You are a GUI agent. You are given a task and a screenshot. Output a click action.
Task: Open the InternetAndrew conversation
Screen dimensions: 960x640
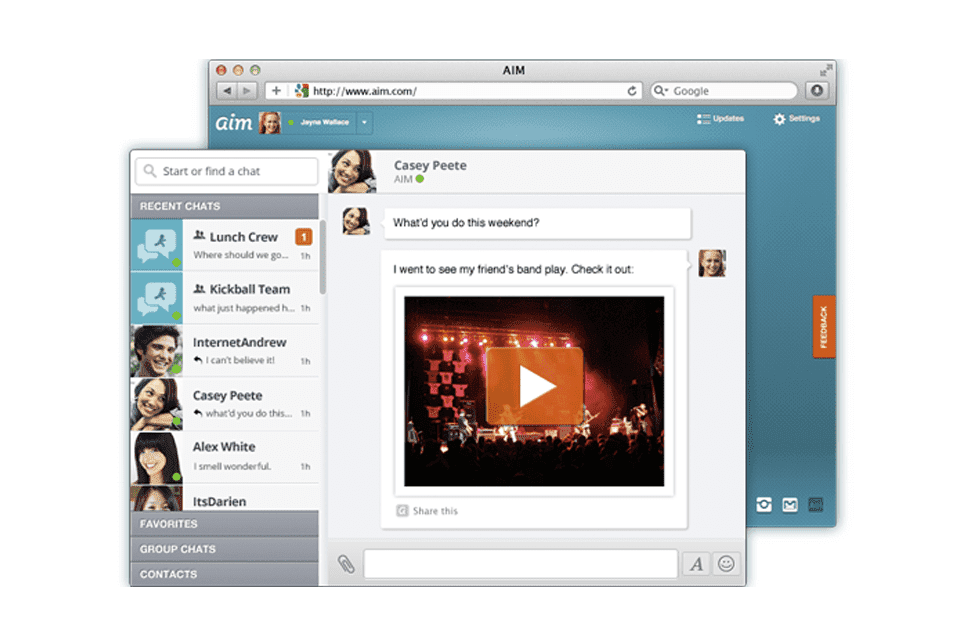(x=224, y=351)
